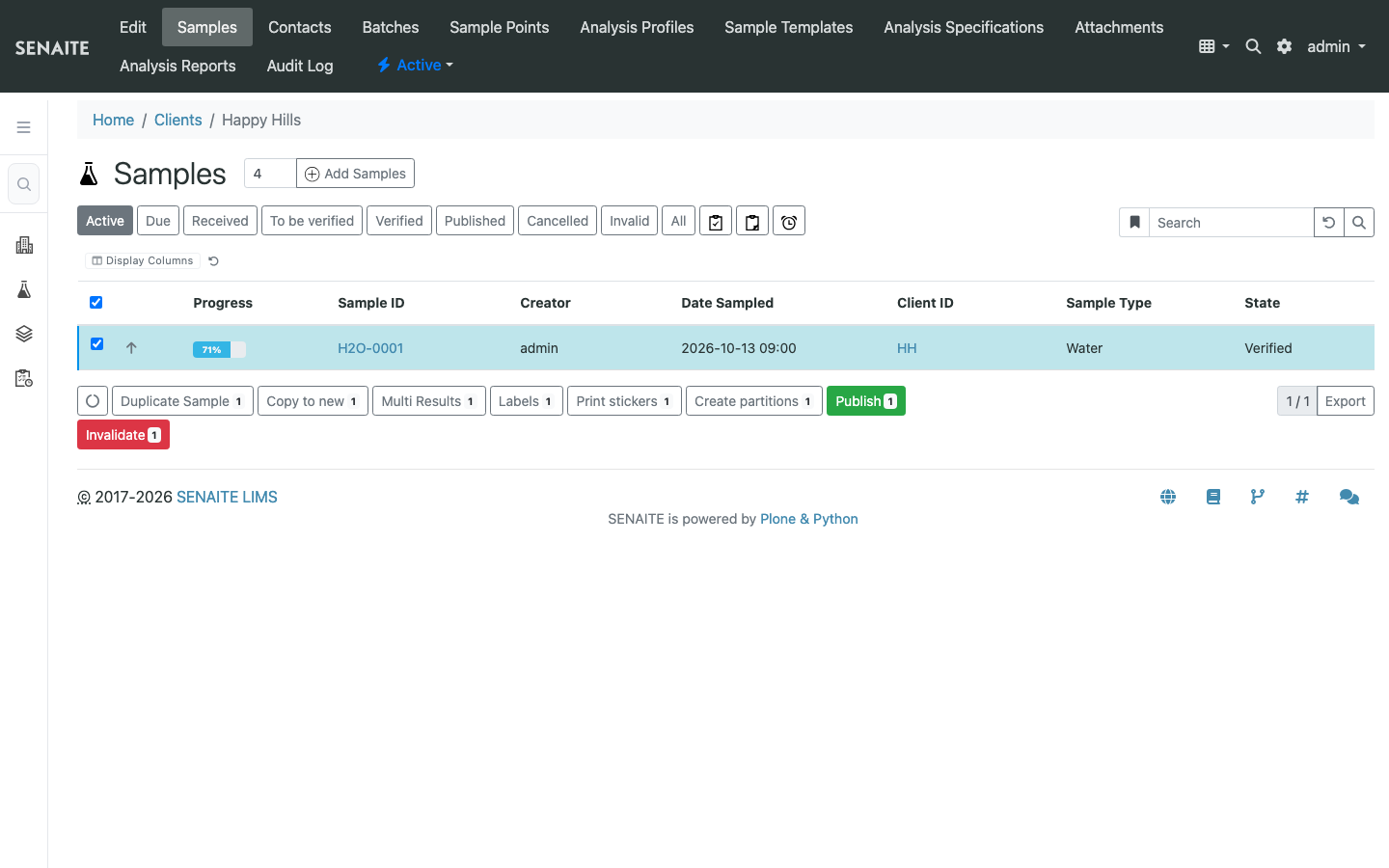Open the admin user dropdown

pyautogui.click(x=1336, y=46)
